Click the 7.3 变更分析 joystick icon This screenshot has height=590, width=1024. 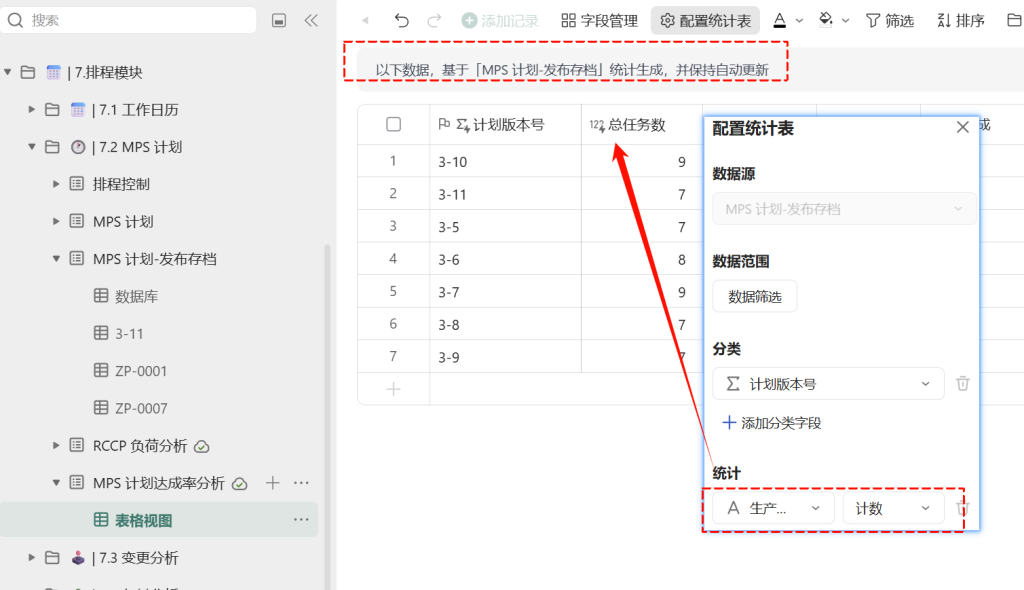pyautogui.click(x=78, y=557)
